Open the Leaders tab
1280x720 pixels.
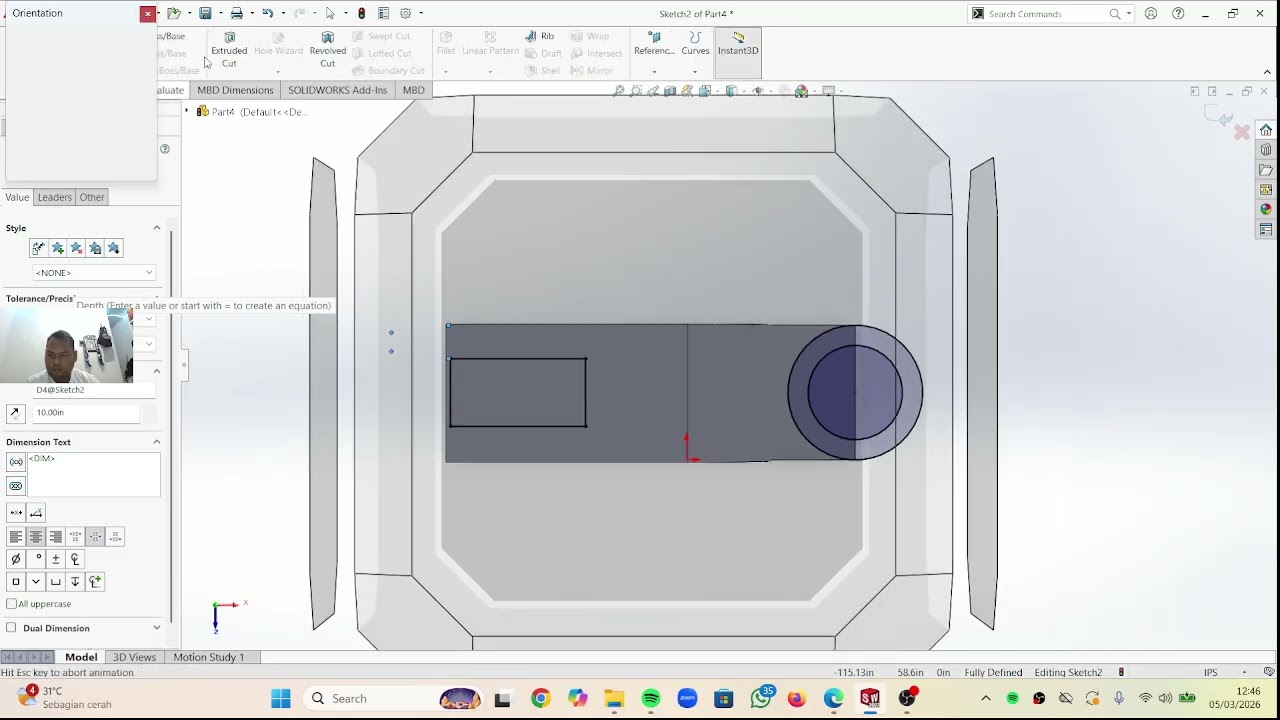55,197
